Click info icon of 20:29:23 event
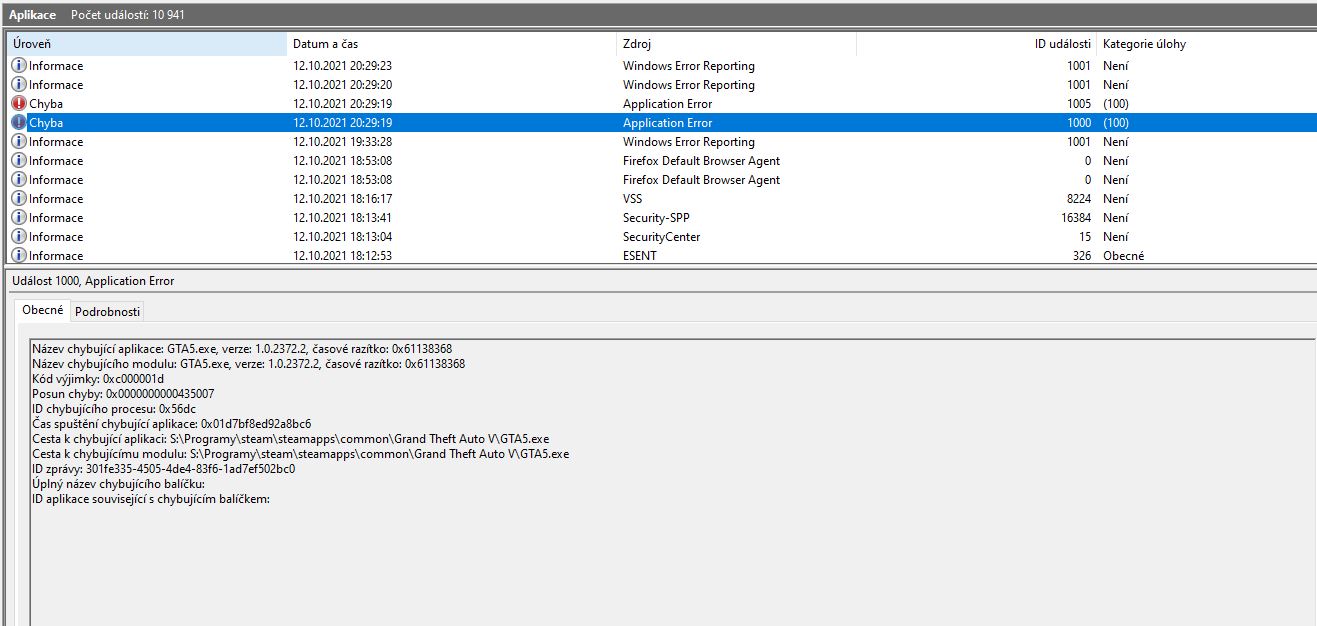 click(x=19, y=66)
